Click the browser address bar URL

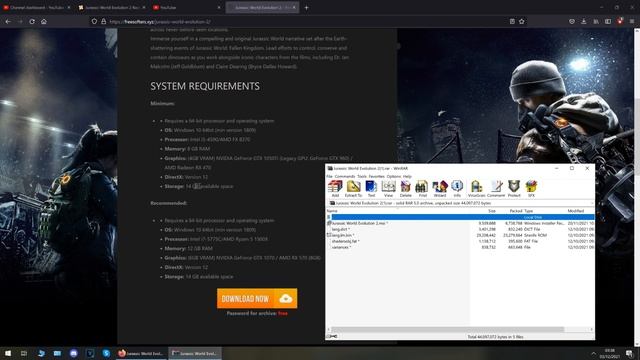160,22
